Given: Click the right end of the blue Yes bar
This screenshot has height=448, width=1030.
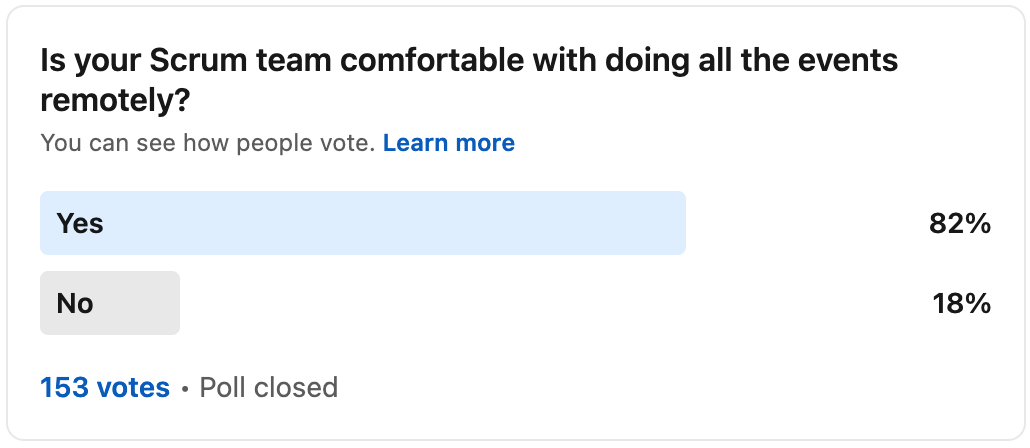Looking at the screenshot, I should click(x=679, y=223).
